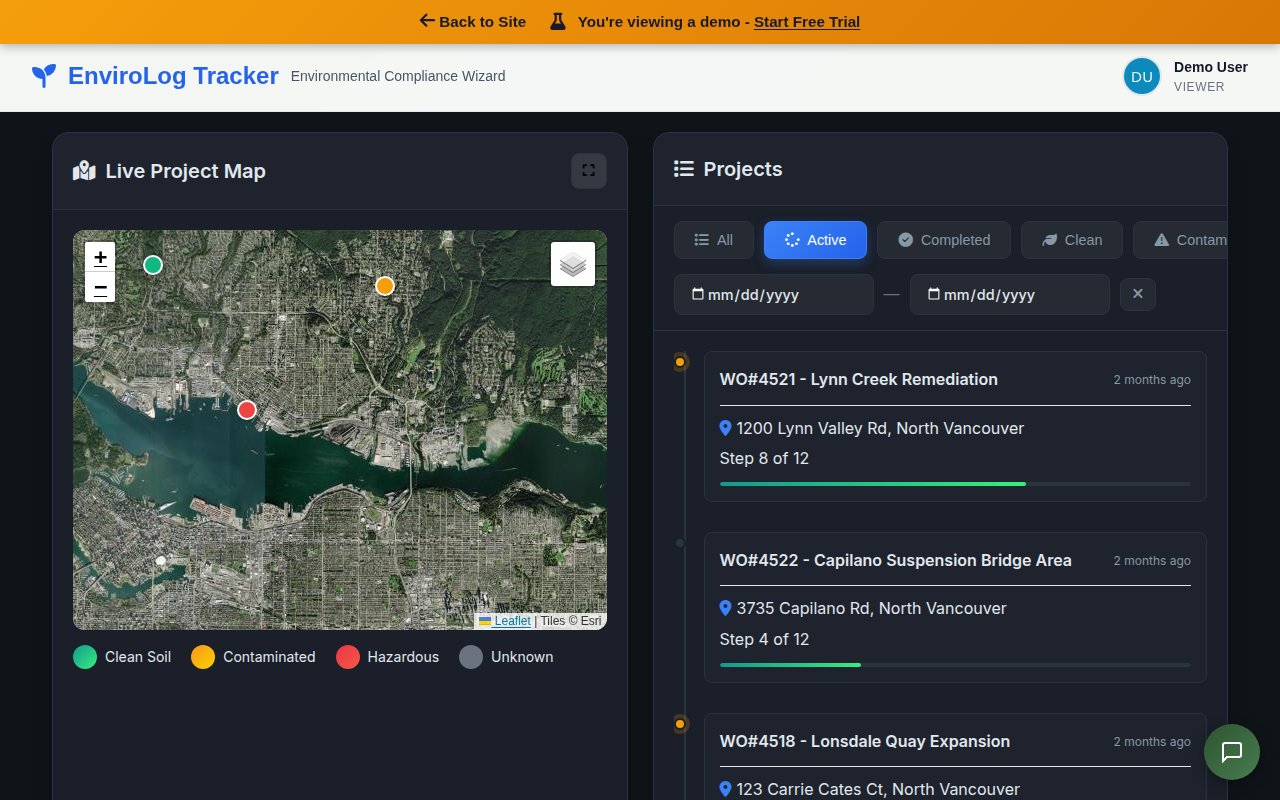
Task: Filter projects by Contaminated
Action: click(1180, 240)
